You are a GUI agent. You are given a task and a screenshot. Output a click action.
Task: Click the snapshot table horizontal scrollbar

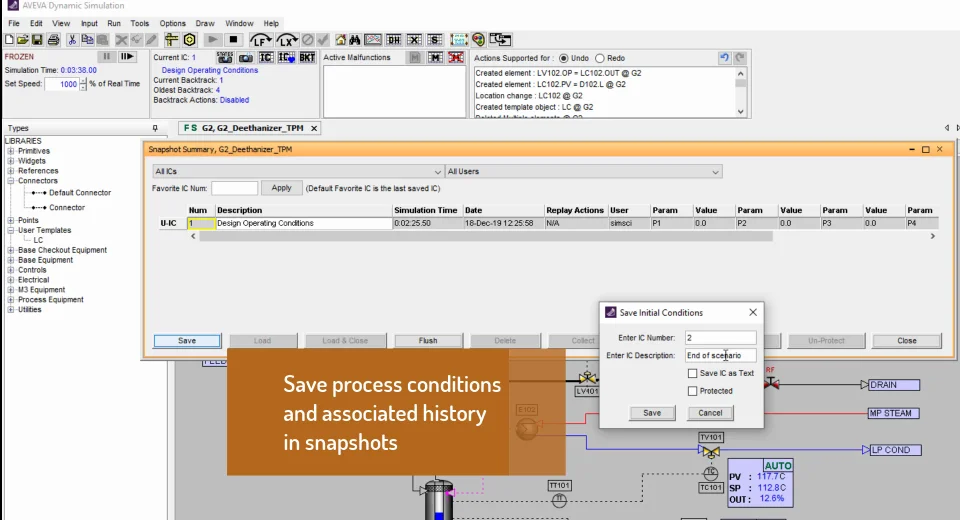[486, 236]
